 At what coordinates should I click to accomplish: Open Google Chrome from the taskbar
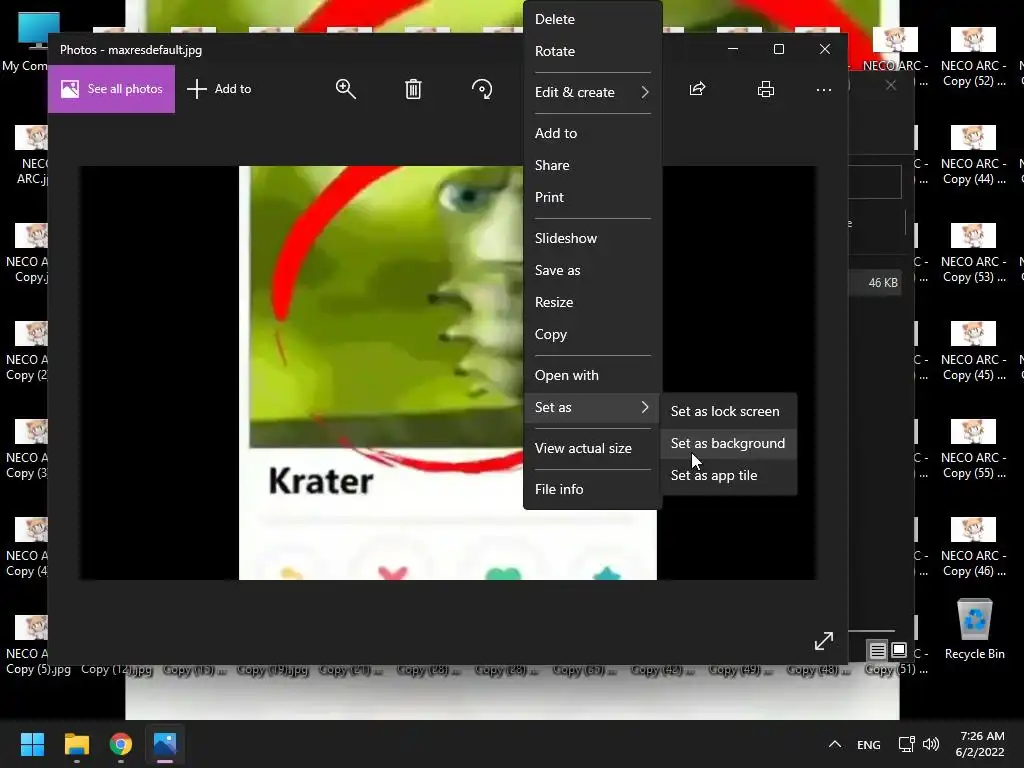(x=121, y=744)
